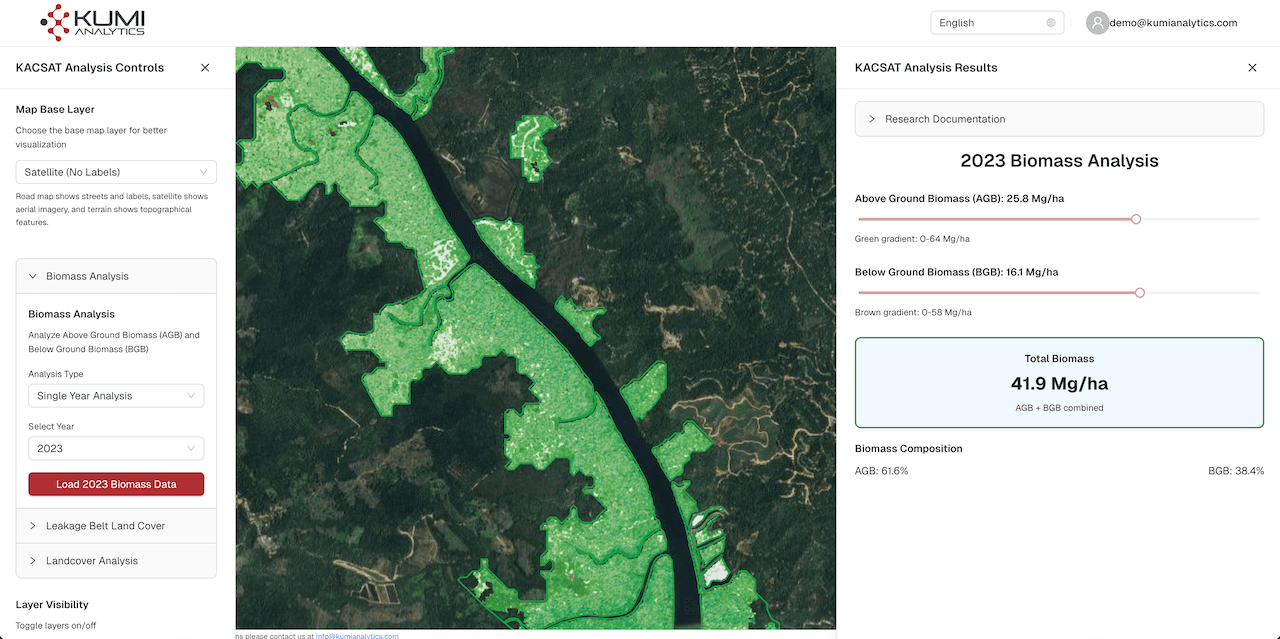
Task: Click the globe icon in language selector
Action: click(1051, 23)
